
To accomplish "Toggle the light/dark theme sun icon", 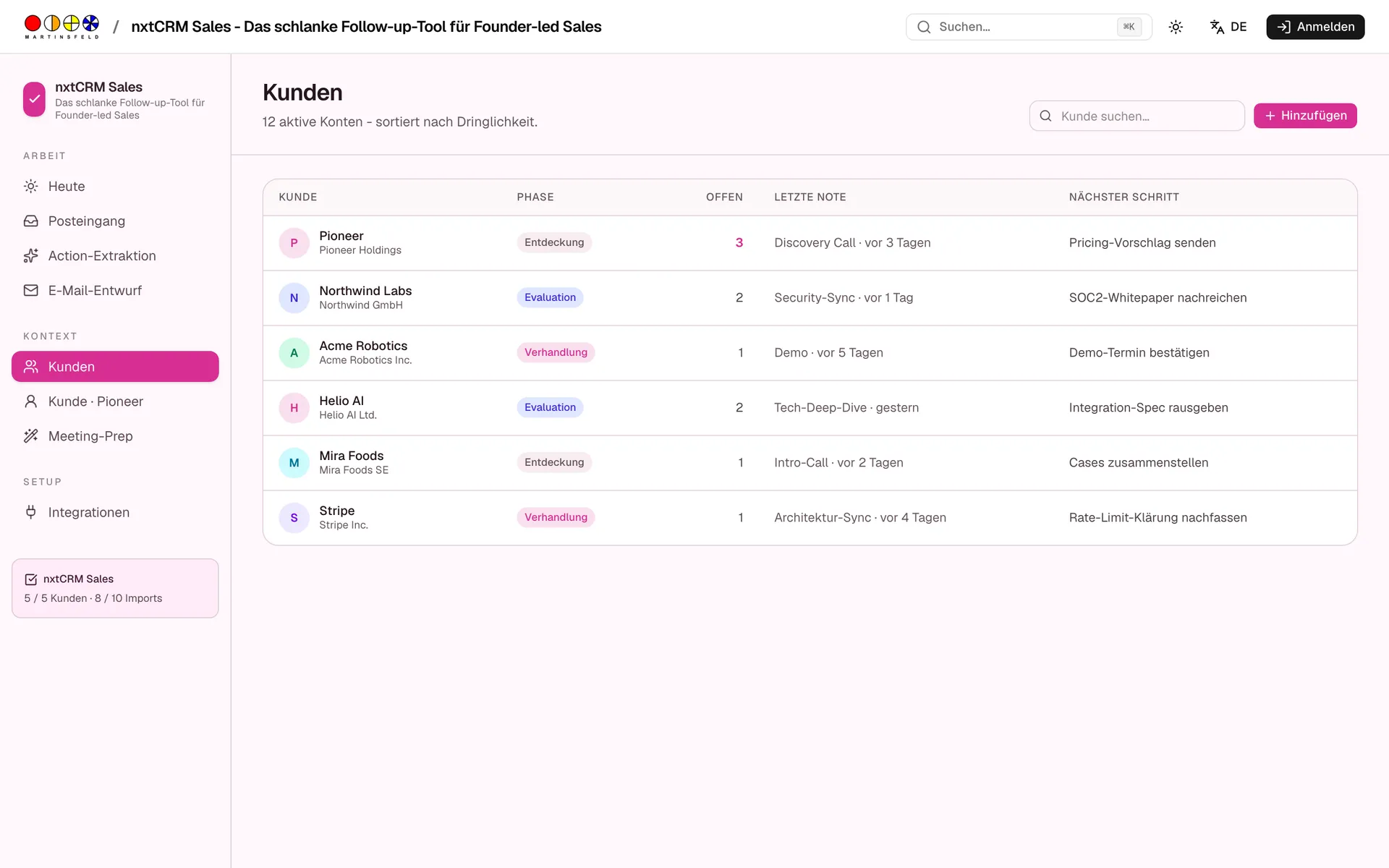I will click(x=1176, y=27).
